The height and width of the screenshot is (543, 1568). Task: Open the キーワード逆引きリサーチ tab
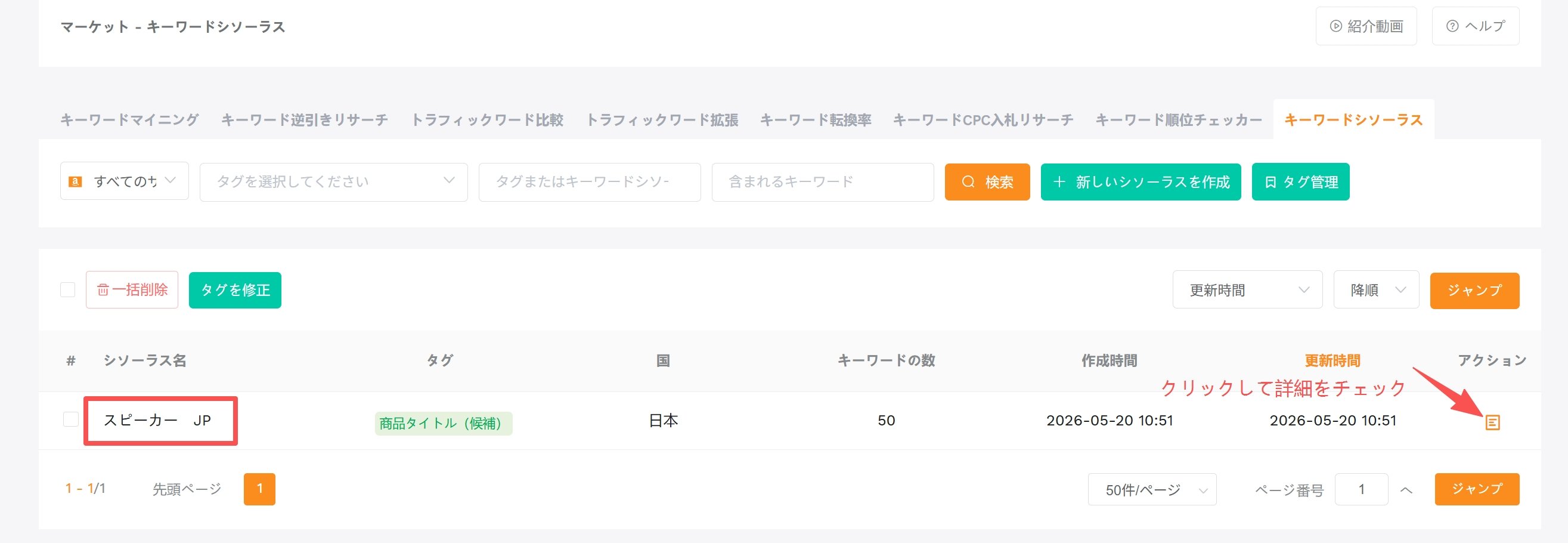coord(304,120)
